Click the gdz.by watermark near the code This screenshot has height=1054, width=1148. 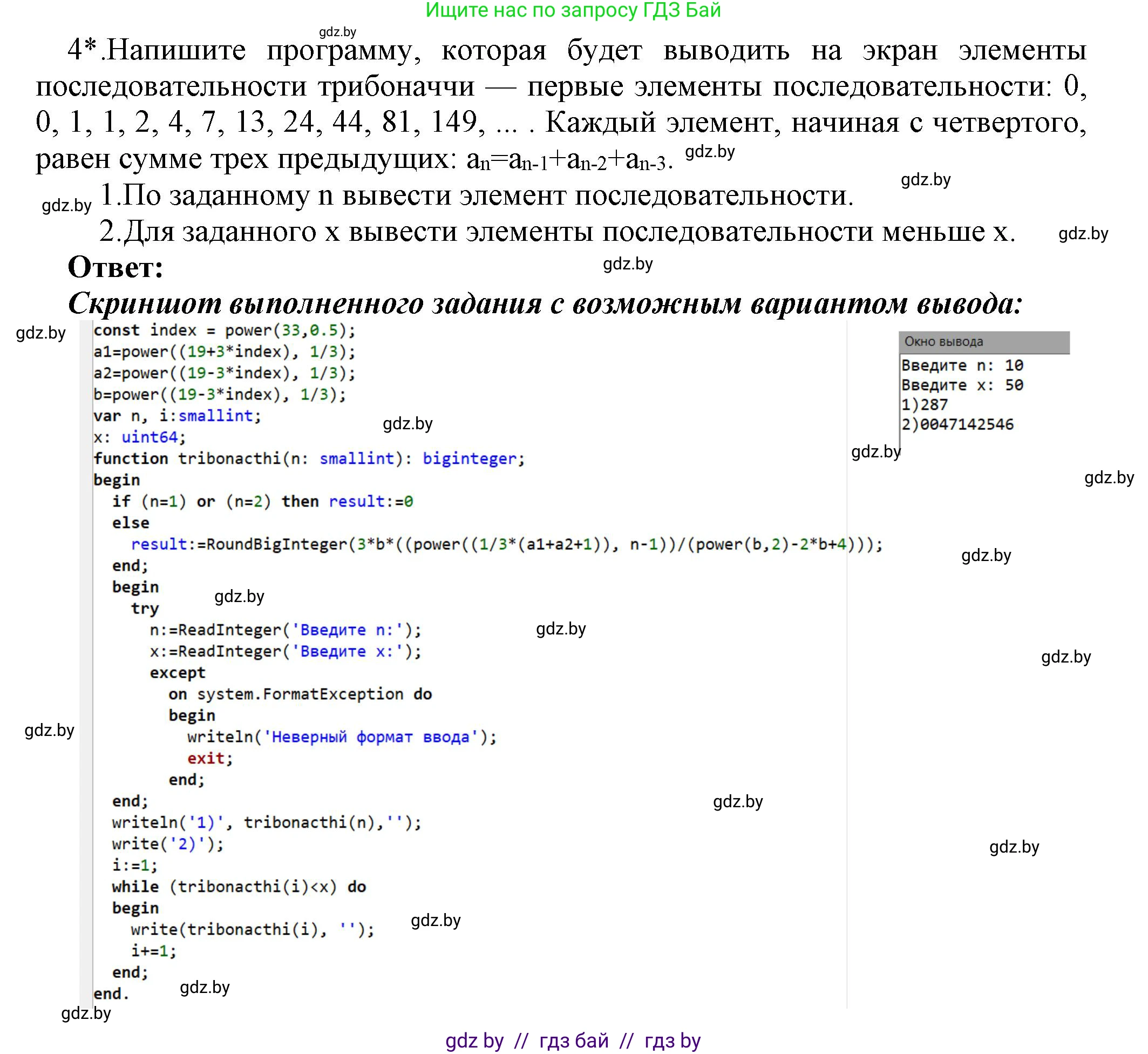pyautogui.click(x=407, y=425)
